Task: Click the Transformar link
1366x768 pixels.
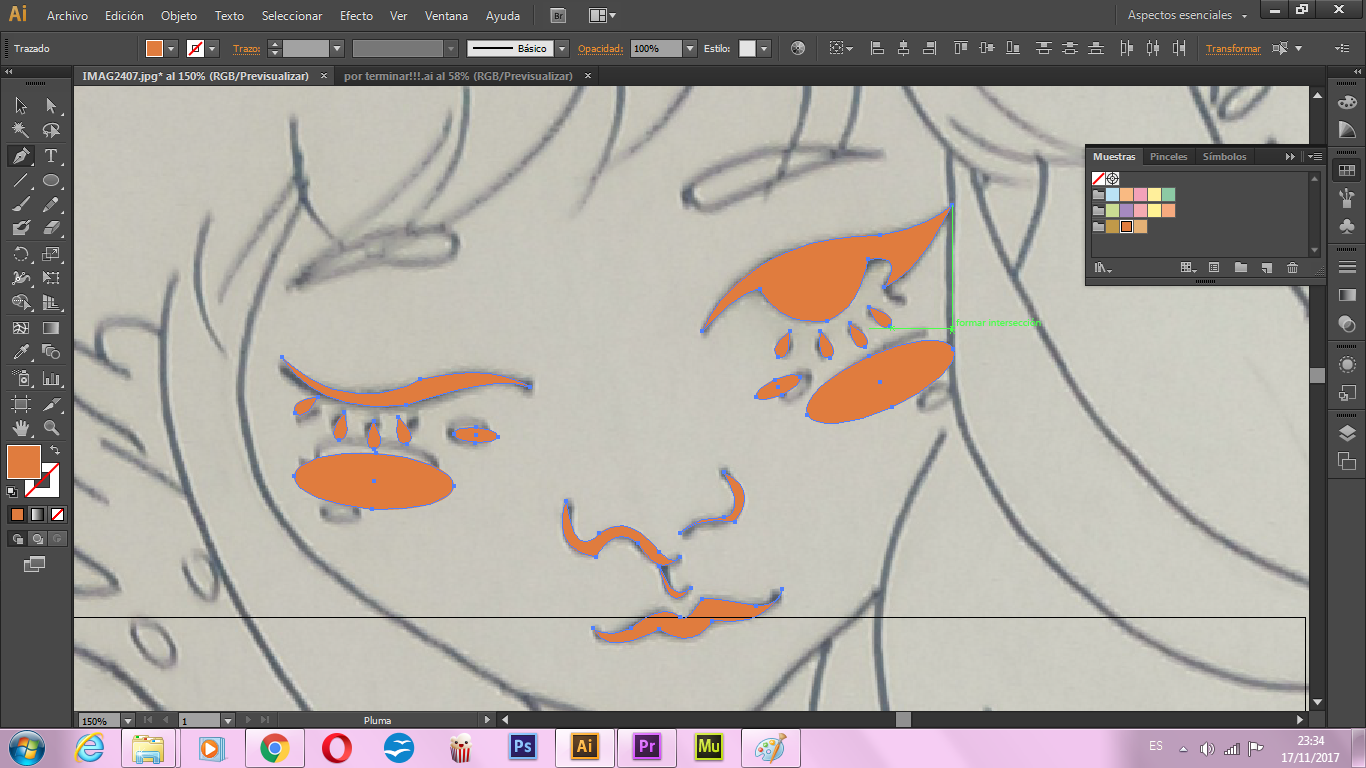Action: [1233, 48]
